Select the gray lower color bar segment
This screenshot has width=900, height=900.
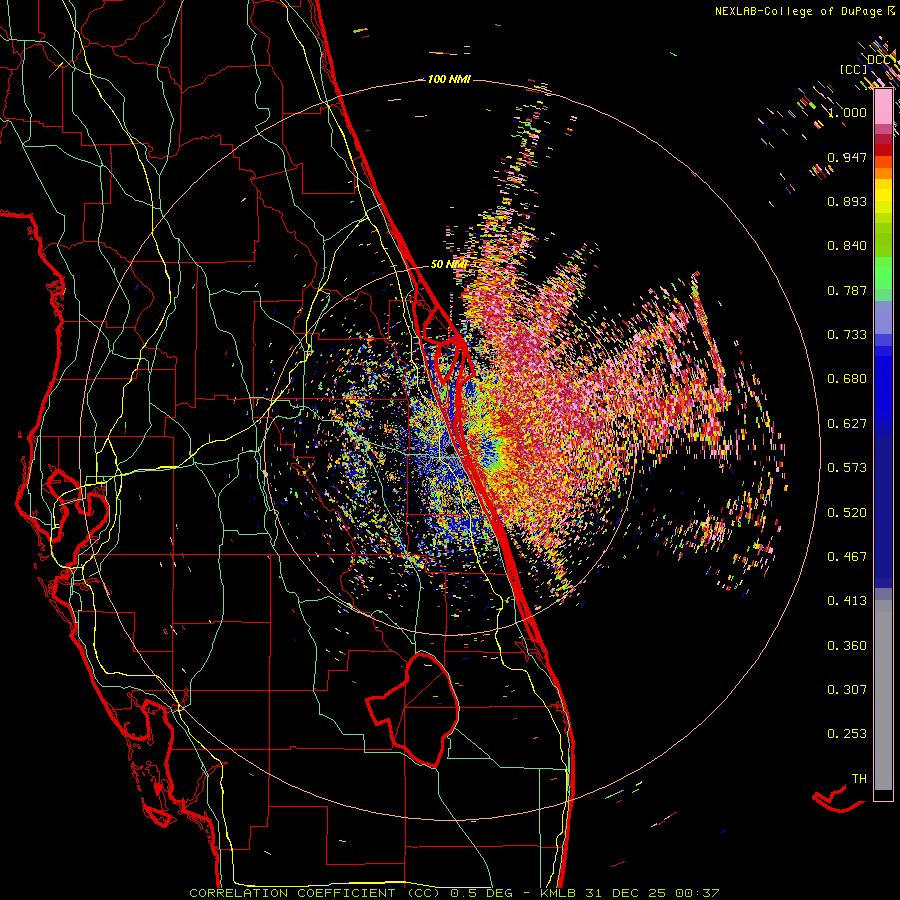(x=883, y=695)
